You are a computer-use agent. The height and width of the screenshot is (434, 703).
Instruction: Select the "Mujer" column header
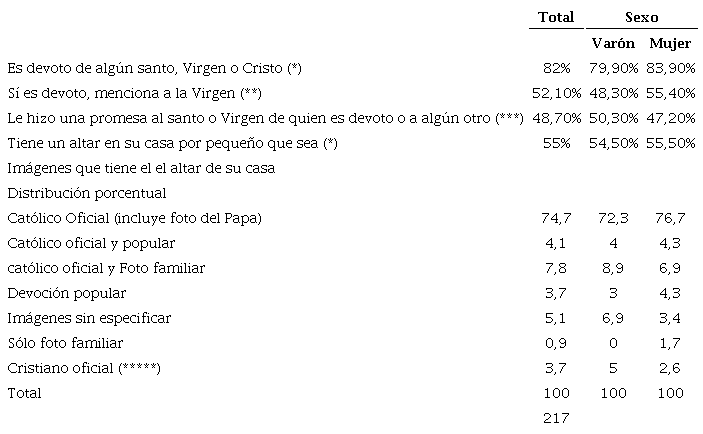pyautogui.click(x=669, y=44)
